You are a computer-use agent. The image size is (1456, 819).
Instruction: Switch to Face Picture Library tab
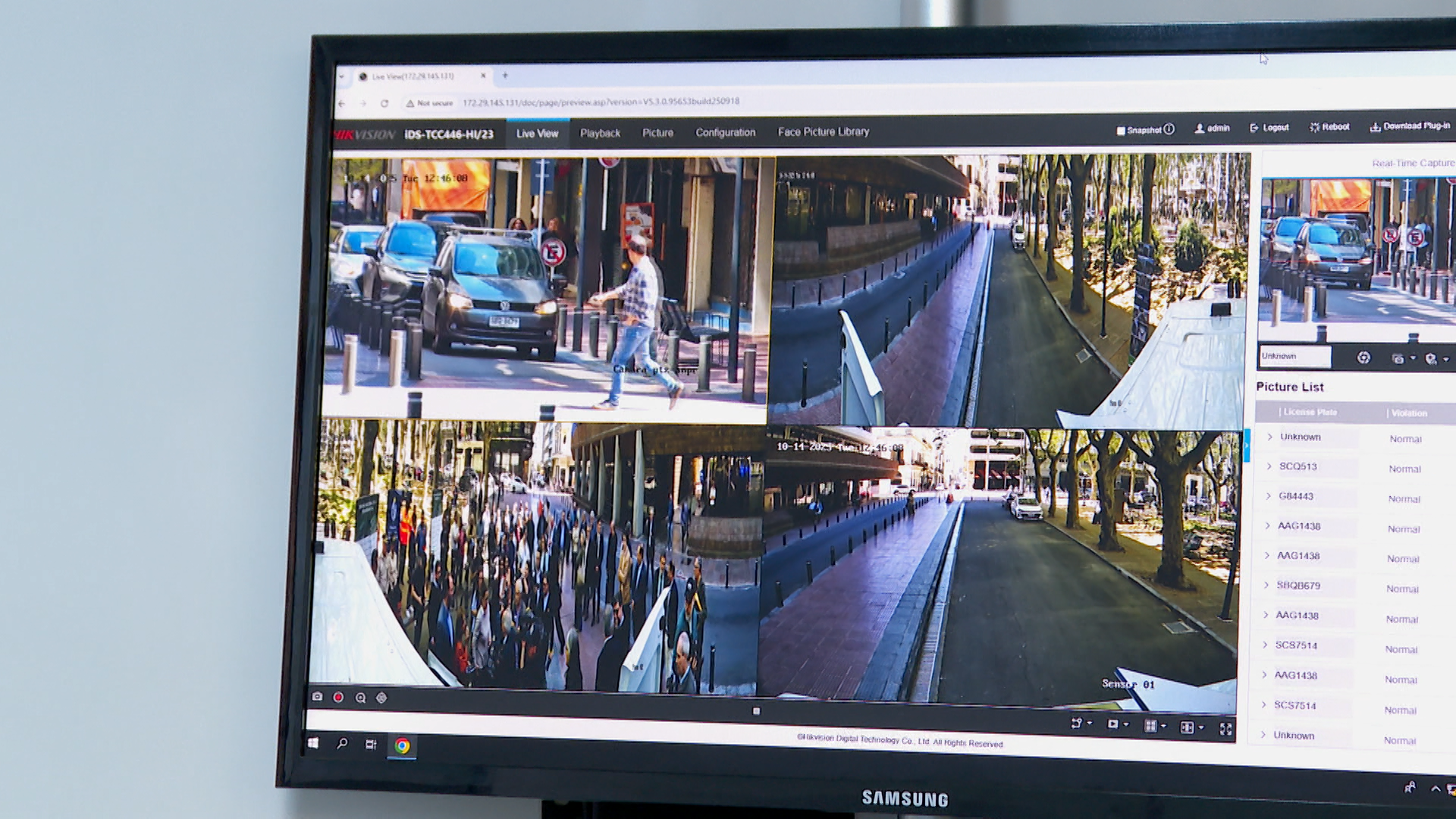823,132
